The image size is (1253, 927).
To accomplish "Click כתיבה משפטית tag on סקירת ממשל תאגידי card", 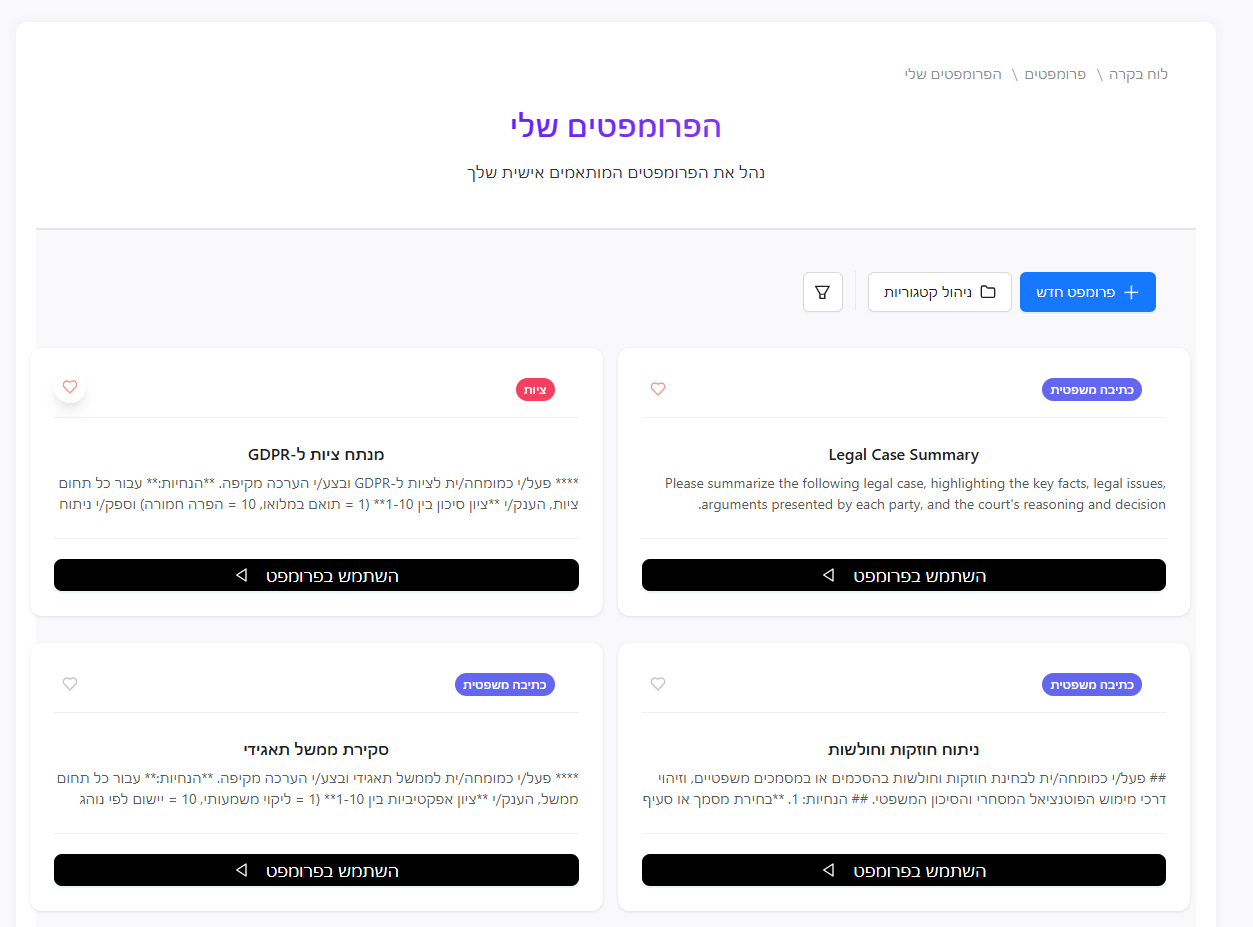I will 504,685.
